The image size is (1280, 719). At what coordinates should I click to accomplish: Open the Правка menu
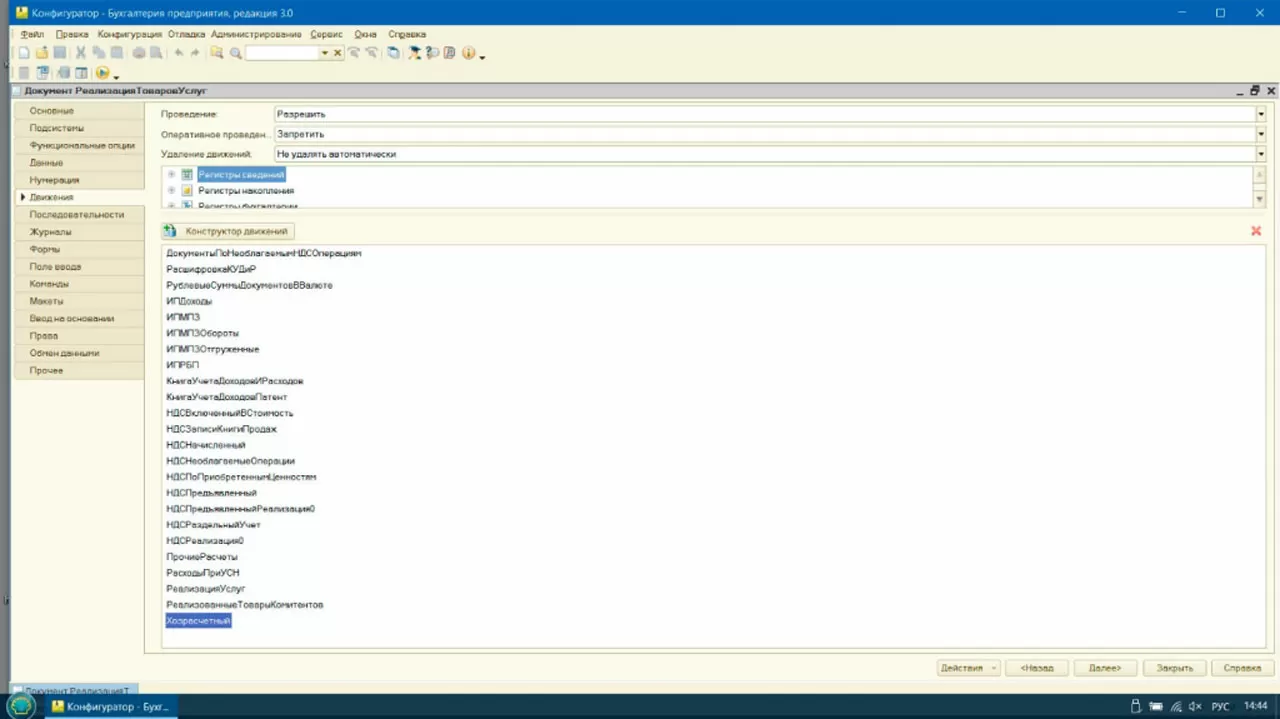(x=72, y=34)
